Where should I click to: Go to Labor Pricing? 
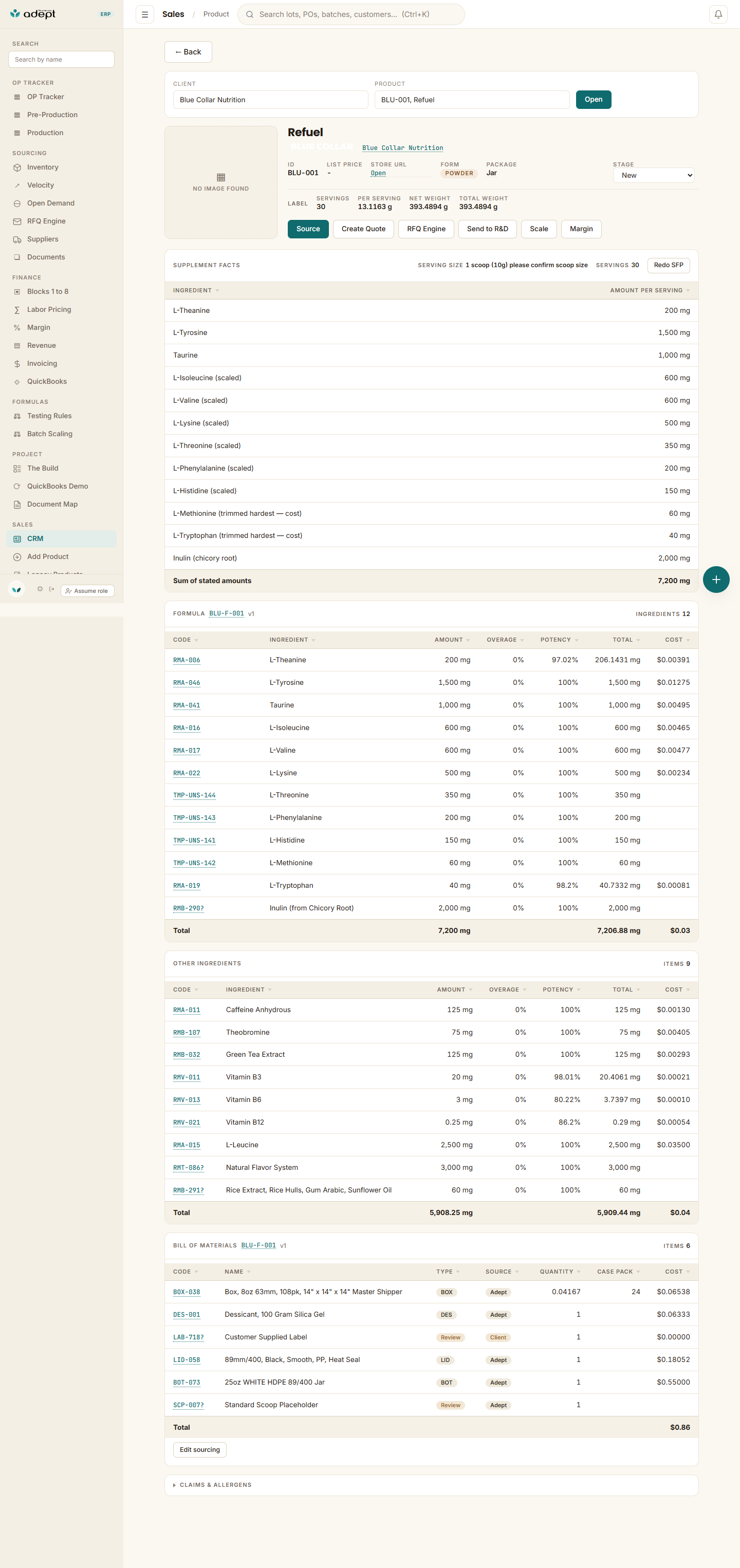click(x=61, y=309)
